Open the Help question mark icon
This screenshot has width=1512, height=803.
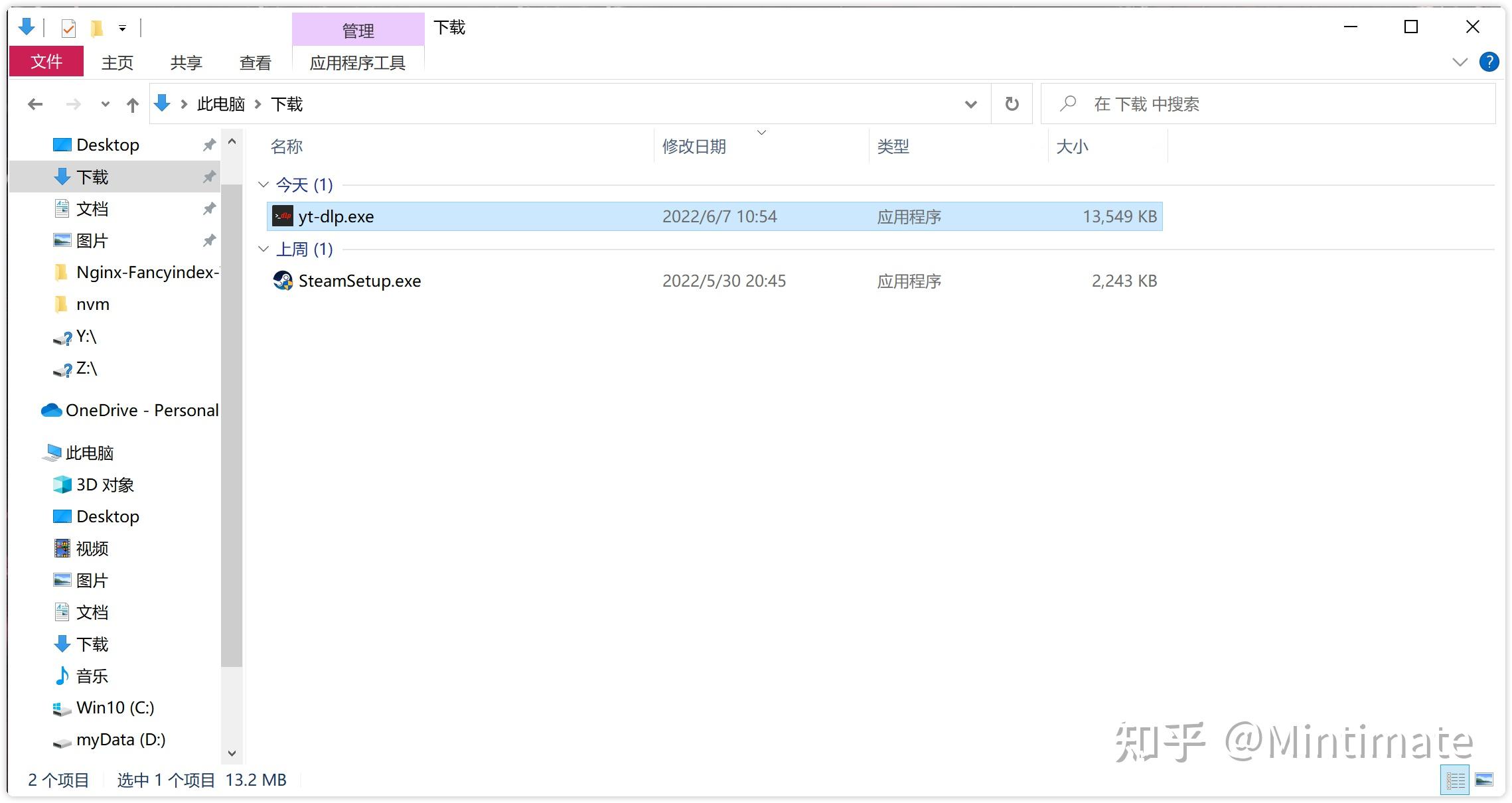point(1489,62)
